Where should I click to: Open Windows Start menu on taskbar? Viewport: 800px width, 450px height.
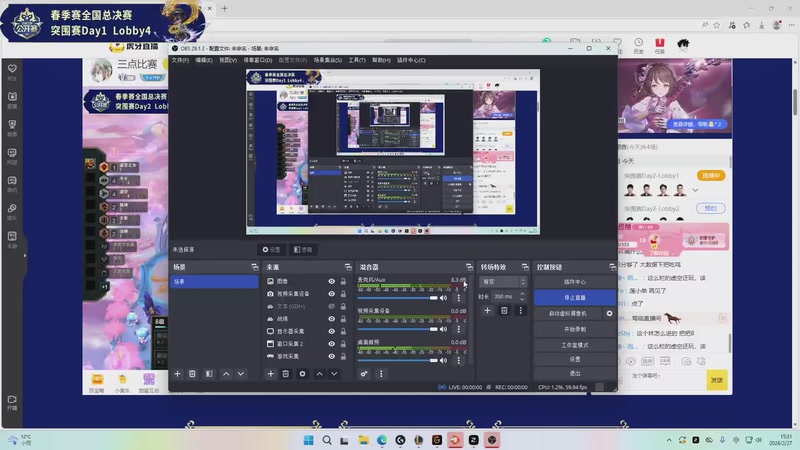click(x=309, y=440)
